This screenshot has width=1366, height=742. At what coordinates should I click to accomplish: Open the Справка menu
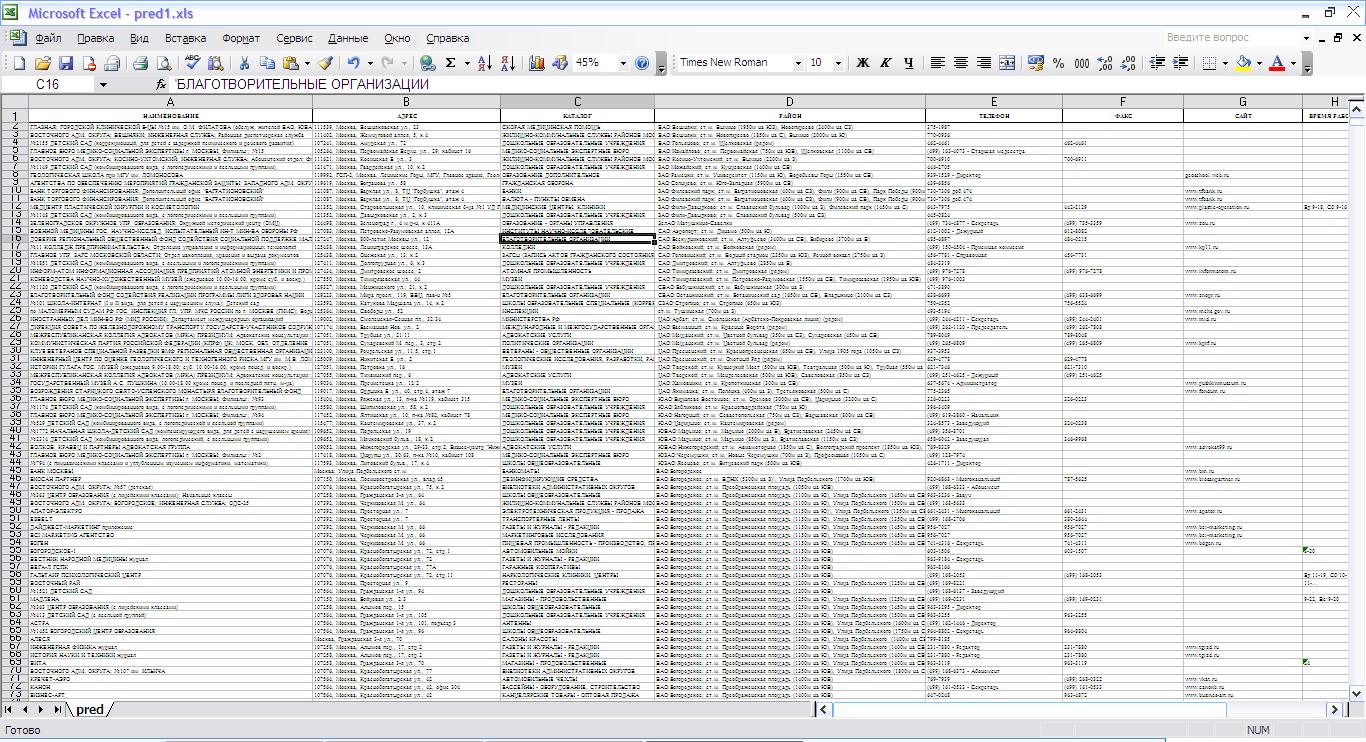(x=448, y=38)
